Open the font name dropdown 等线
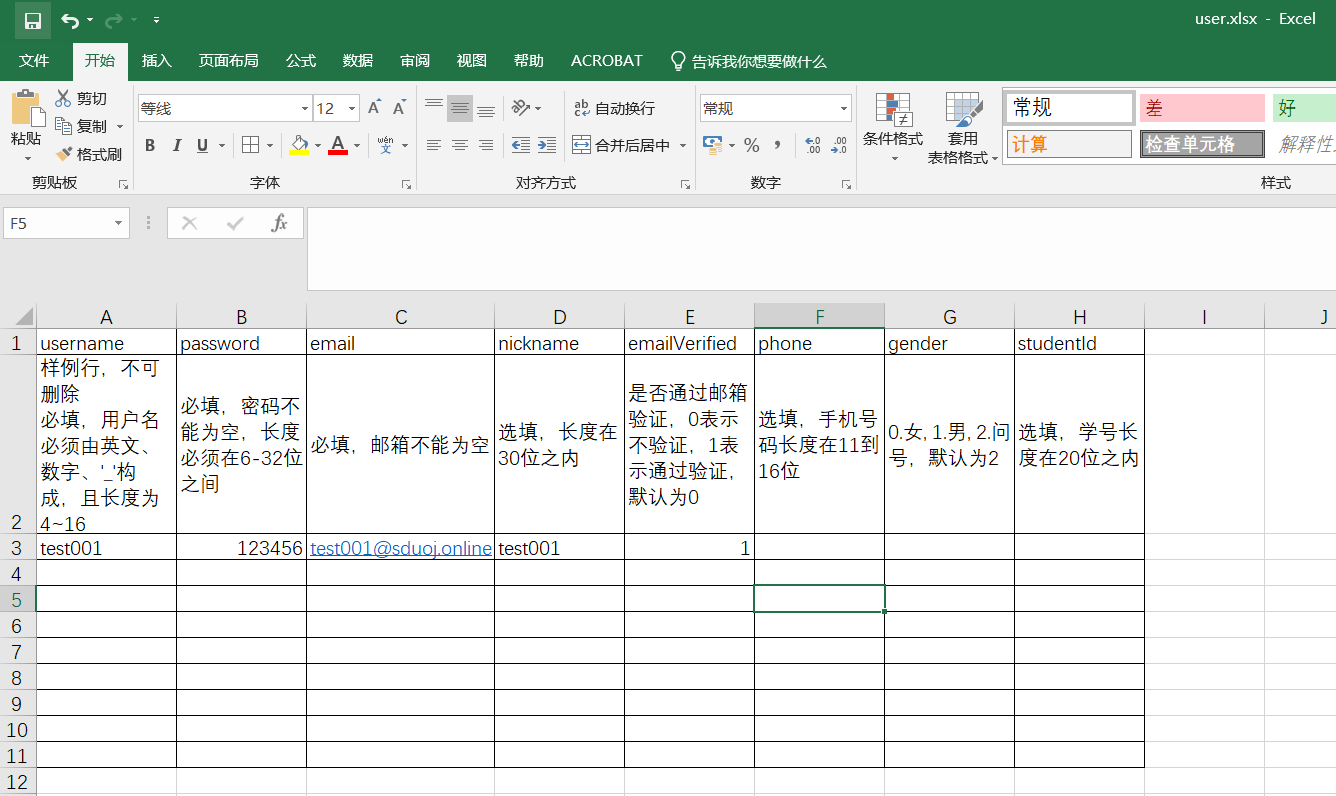Viewport: 1336px width, 796px height. point(305,108)
